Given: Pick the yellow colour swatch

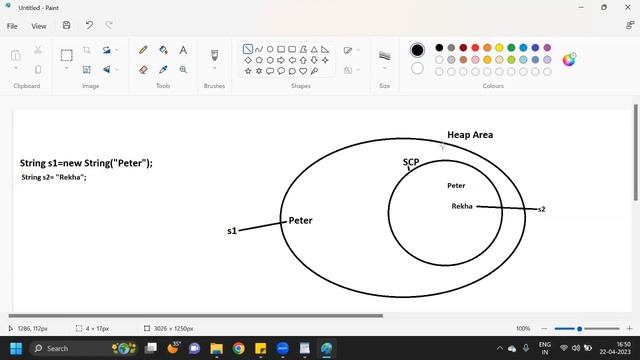Looking at the screenshot, I should pyautogui.click(x=499, y=48).
